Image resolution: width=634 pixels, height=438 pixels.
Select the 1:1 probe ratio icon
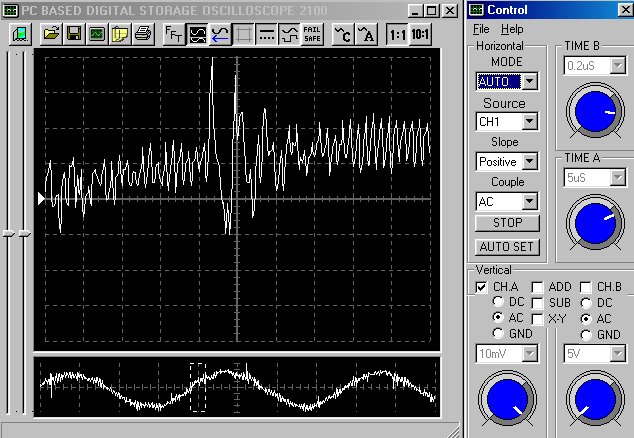[x=397, y=33]
